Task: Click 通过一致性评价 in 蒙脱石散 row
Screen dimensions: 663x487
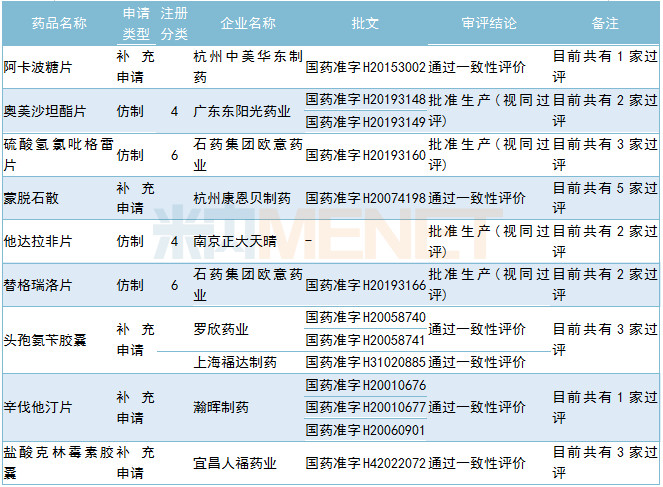Action: [x=477, y=198]
